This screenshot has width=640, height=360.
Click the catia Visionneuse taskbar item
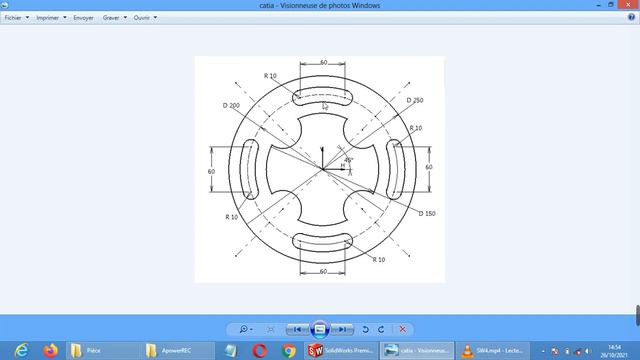tap(417, 351)
